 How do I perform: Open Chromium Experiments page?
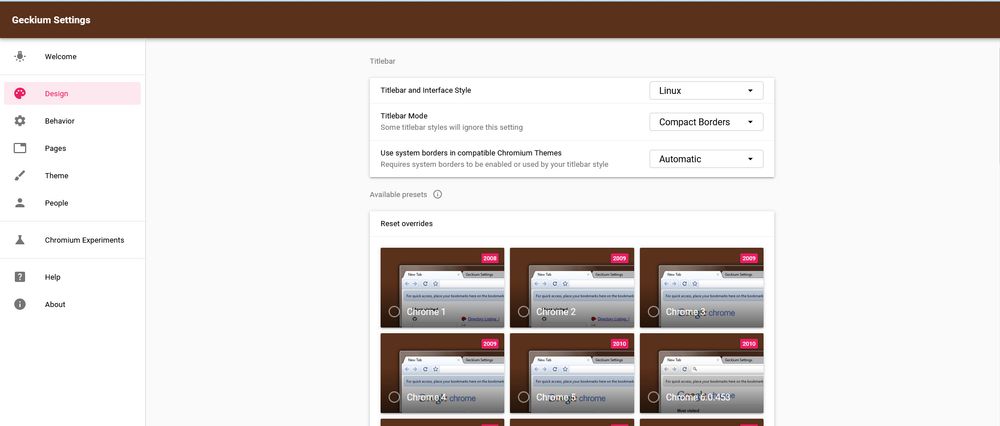tap(73, 240)
